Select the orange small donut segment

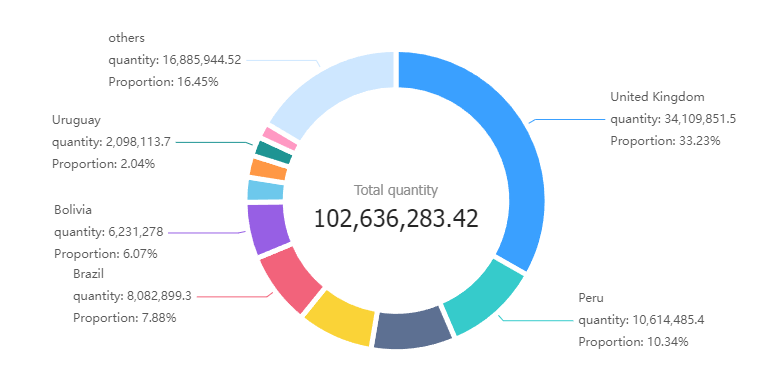268,169
